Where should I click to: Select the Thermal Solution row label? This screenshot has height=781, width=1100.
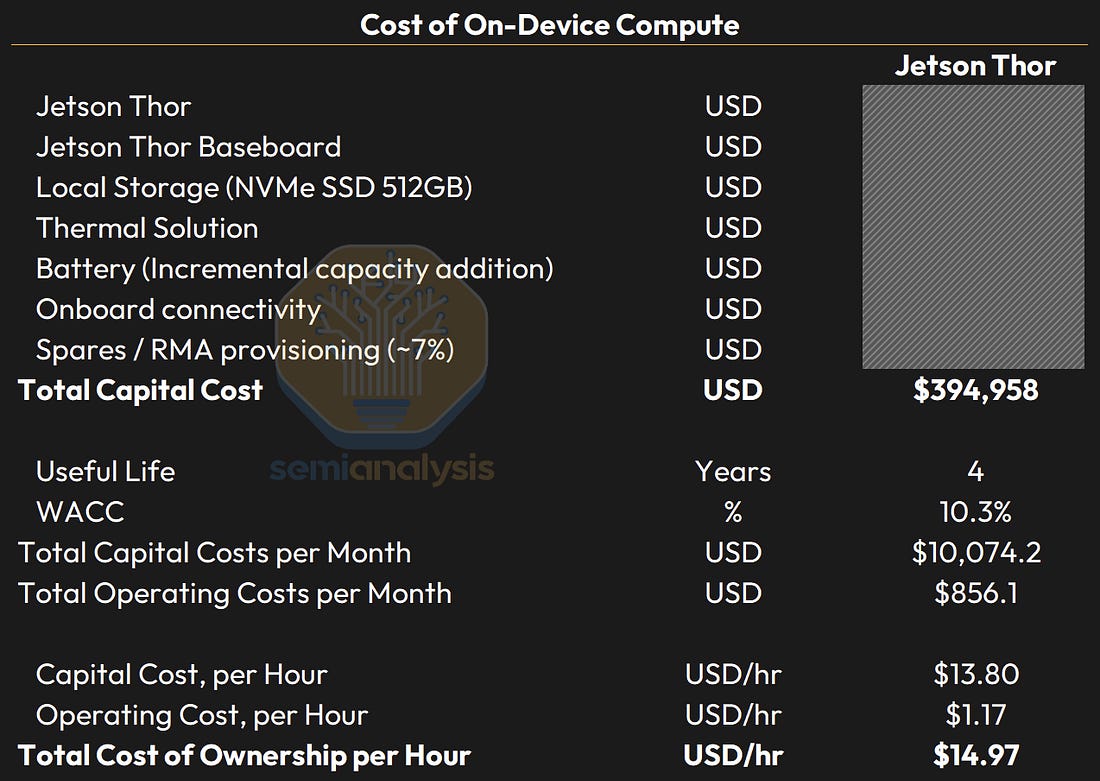pyautogui.click(x=147, y=228)
